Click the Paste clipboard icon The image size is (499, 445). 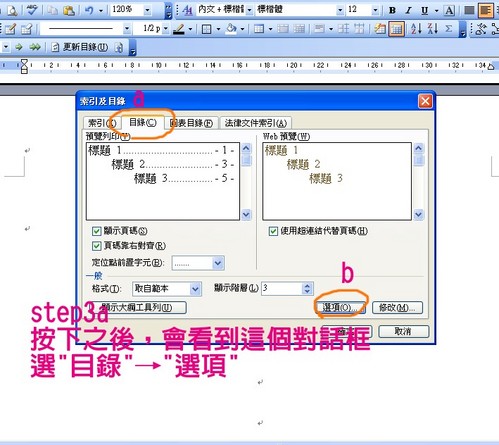[x=69, y=11]
